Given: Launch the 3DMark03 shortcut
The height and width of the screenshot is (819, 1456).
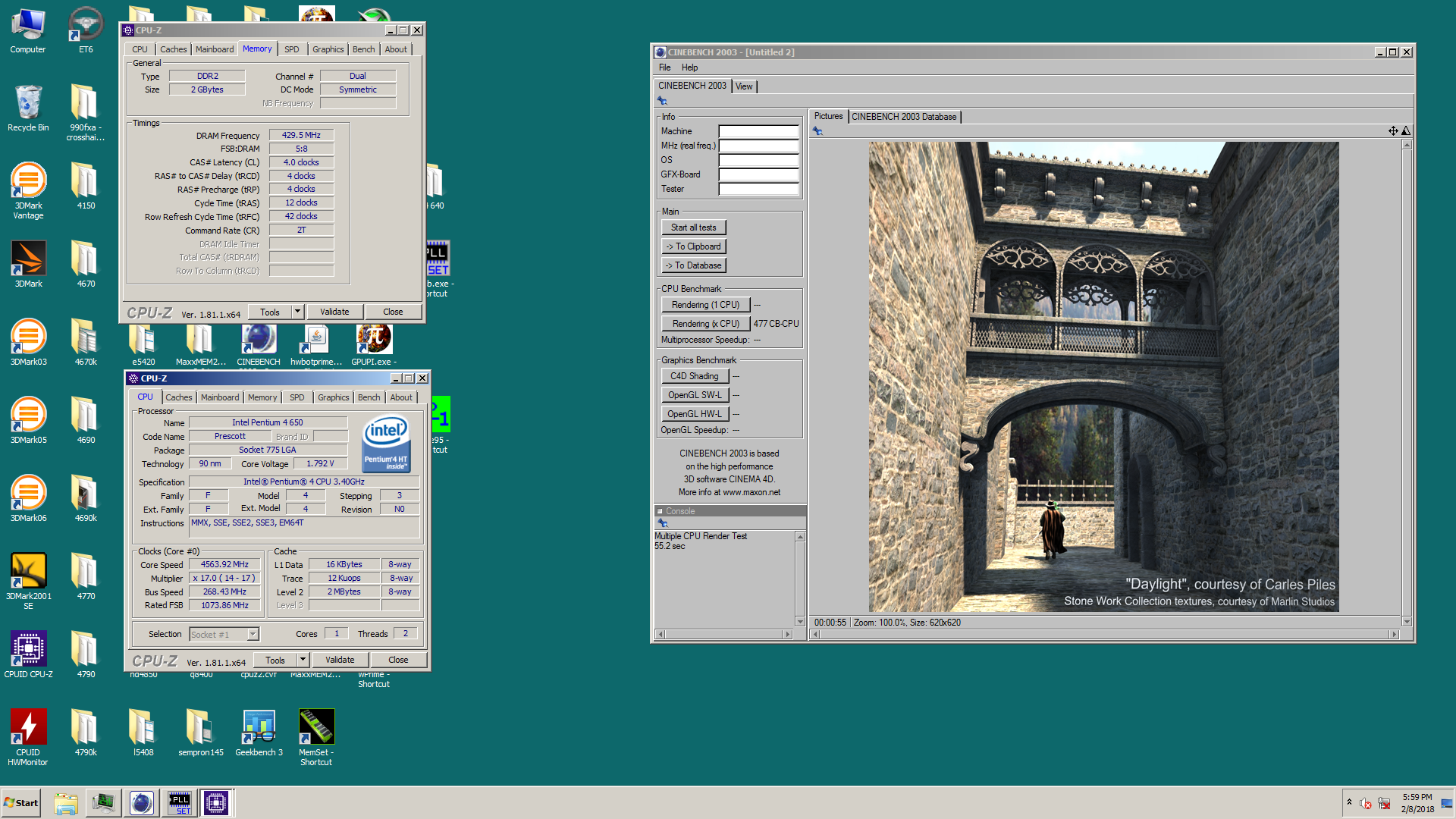Looking at the screenshot, I should [28, 343].
